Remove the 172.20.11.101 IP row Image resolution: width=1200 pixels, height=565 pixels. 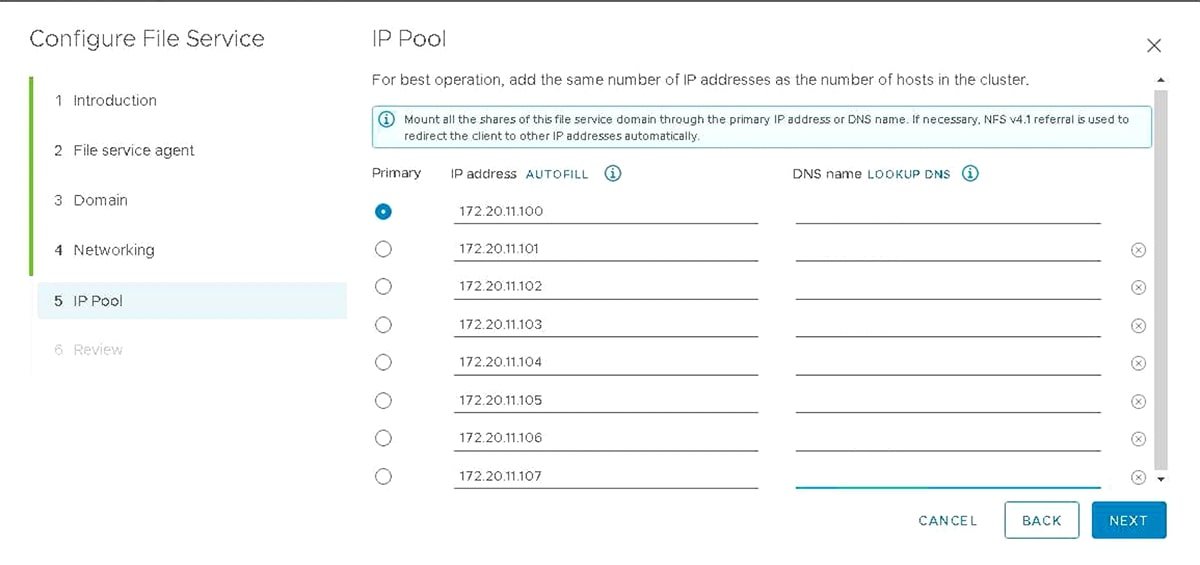(1137, 250)
